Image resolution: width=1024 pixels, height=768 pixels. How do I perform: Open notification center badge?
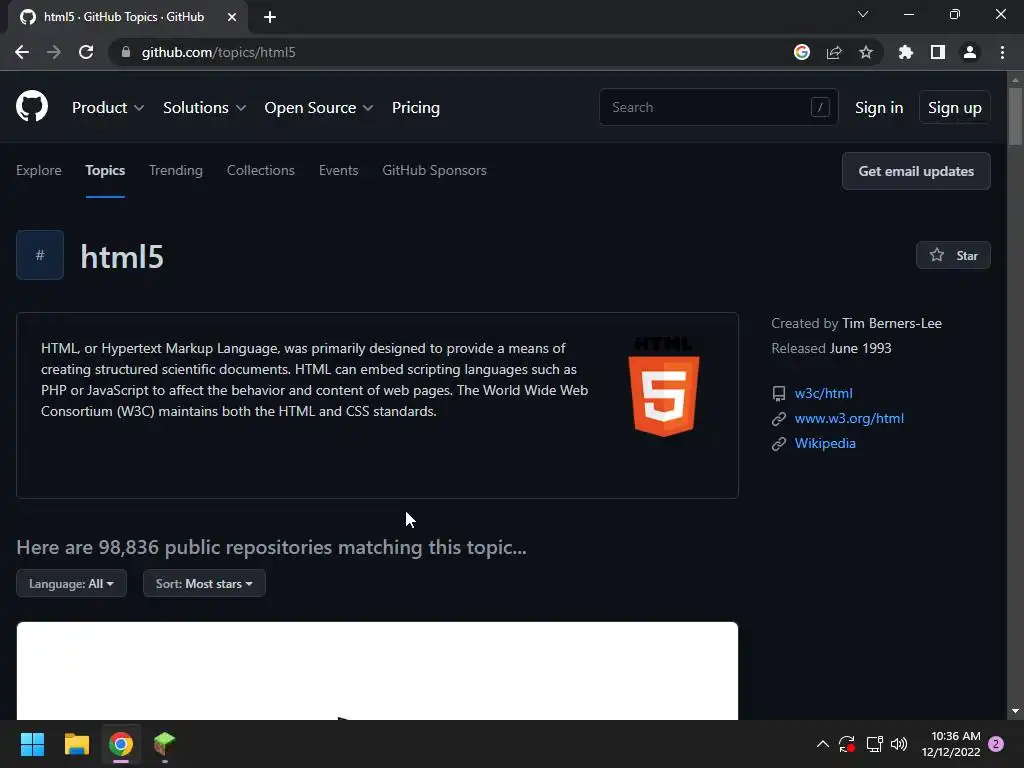pos(996,744)
